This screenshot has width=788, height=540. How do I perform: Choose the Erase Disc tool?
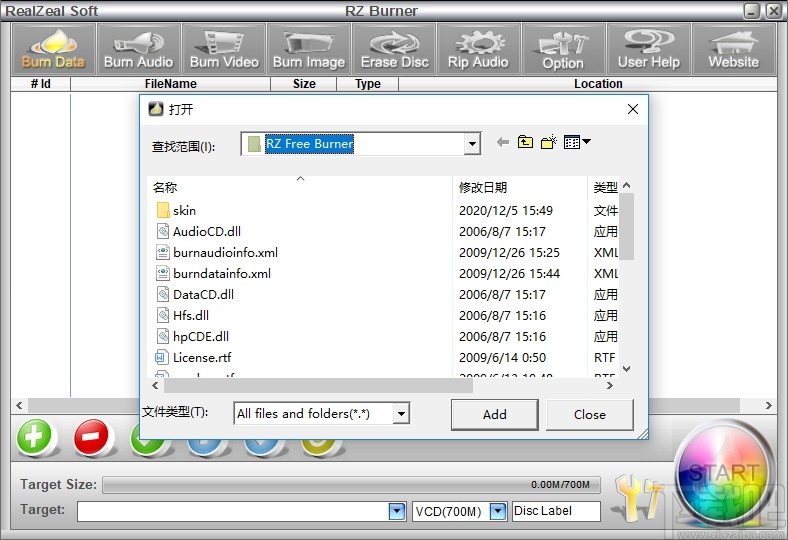[395, 49]
